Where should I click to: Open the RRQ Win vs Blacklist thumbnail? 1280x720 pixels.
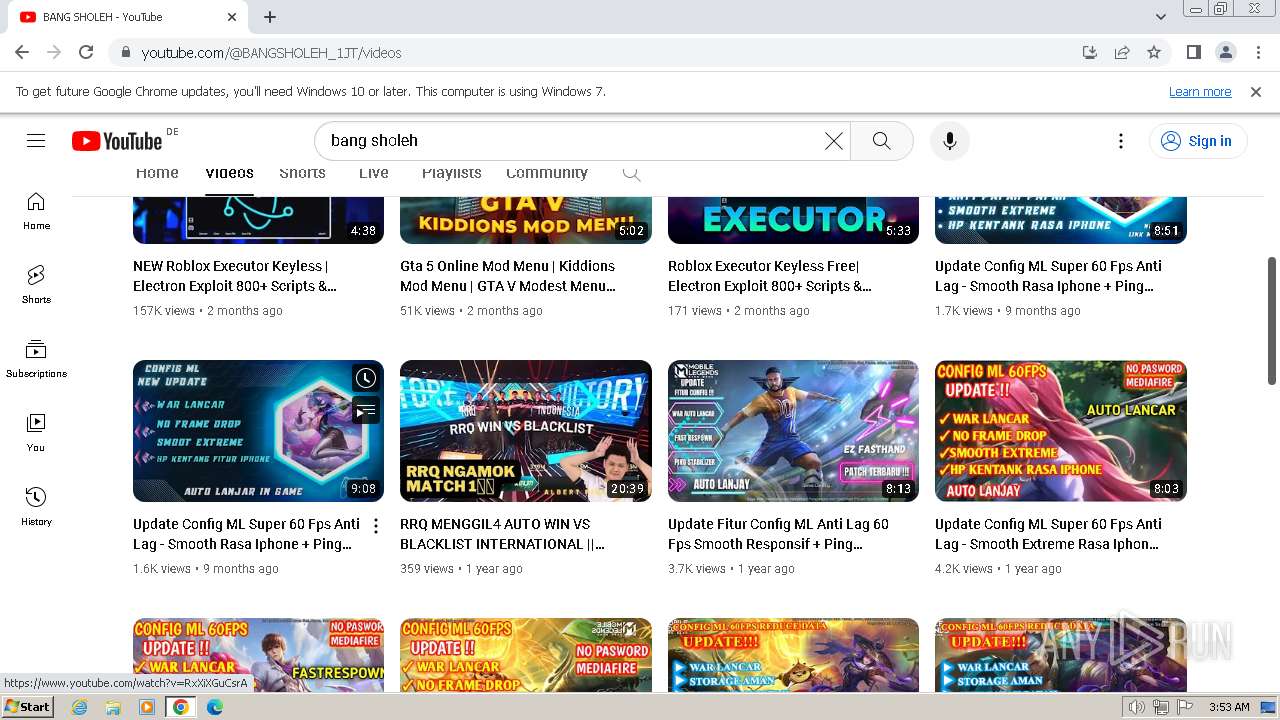tap(526, 431)
